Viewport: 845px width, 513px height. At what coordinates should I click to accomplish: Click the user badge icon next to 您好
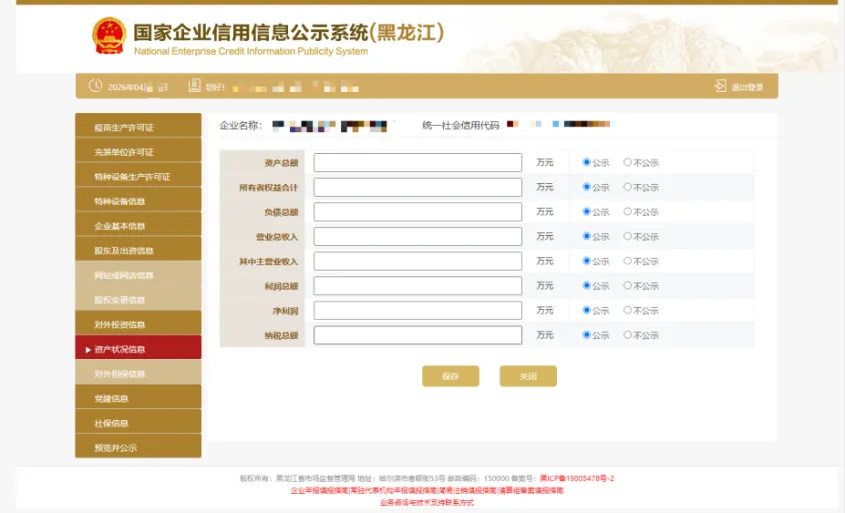[x=195, y=86]
